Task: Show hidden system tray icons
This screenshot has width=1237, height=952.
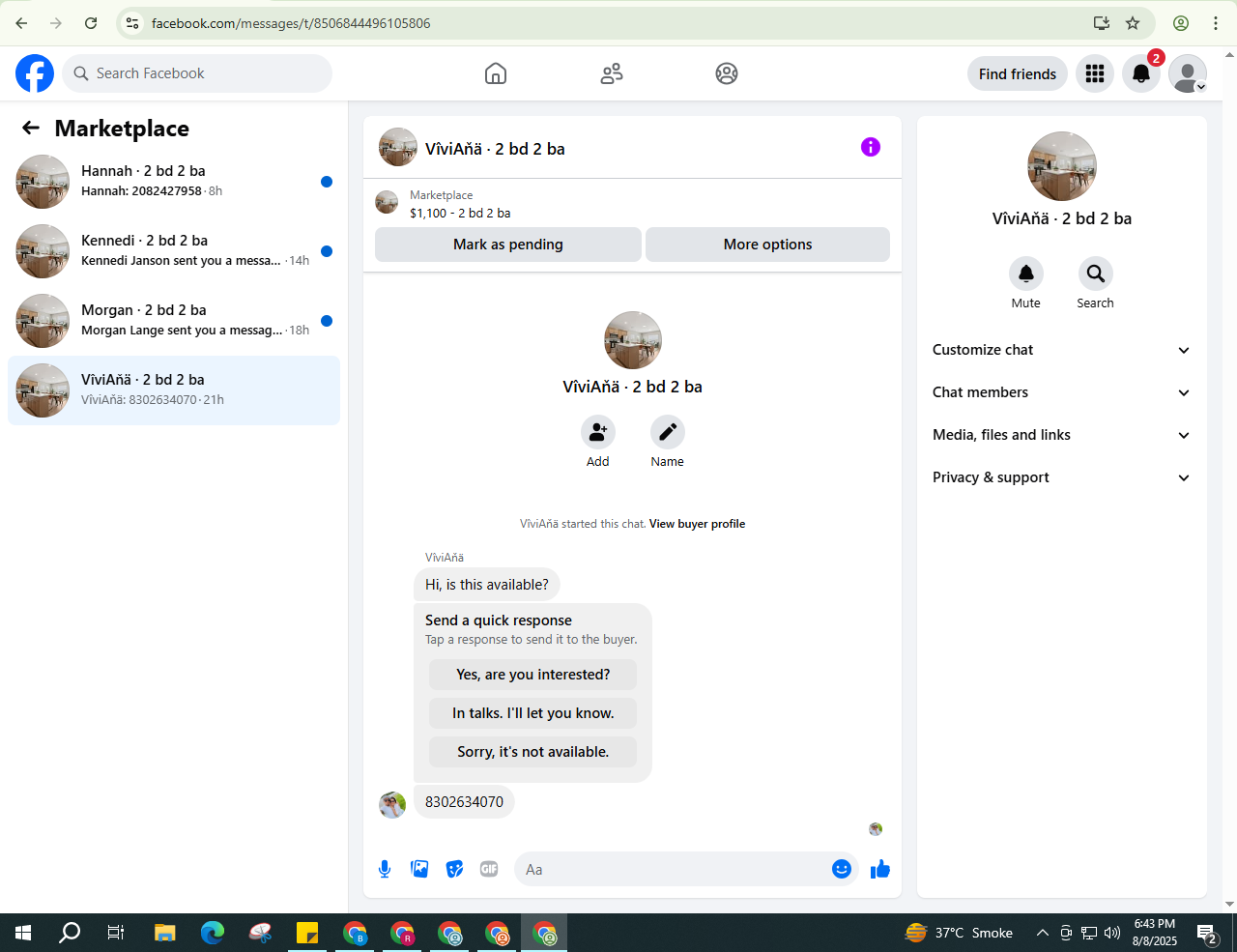Action: (x=1042, y=933)
